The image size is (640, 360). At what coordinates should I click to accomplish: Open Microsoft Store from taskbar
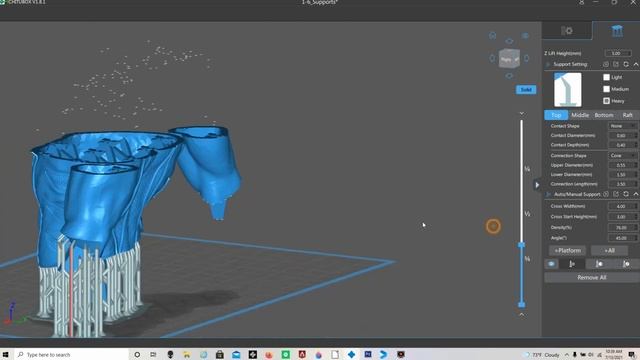pos(220,355)
